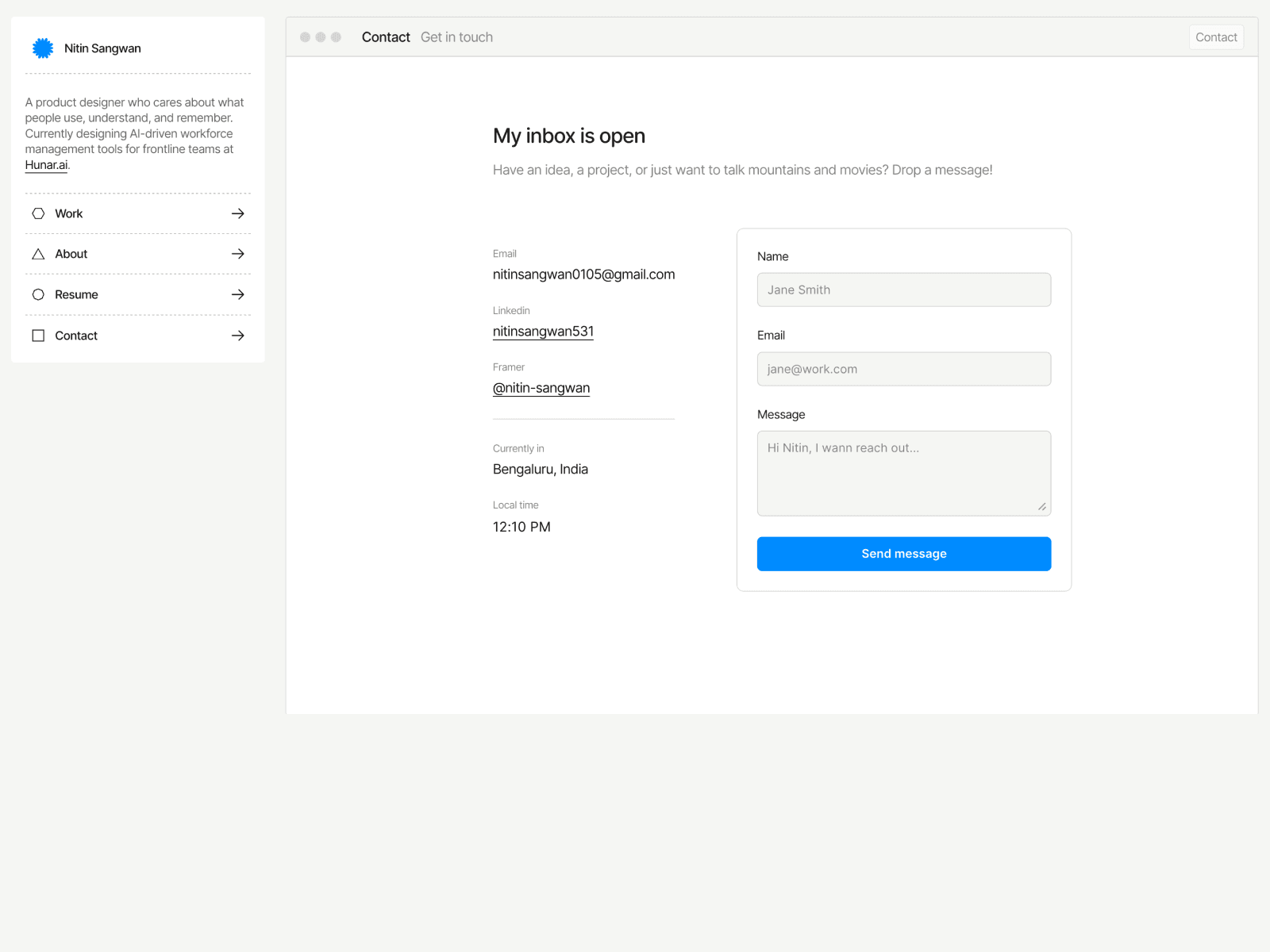Click the arrow in the Resume row
This screenshot has width=1270, height=952.
[237, 294]
